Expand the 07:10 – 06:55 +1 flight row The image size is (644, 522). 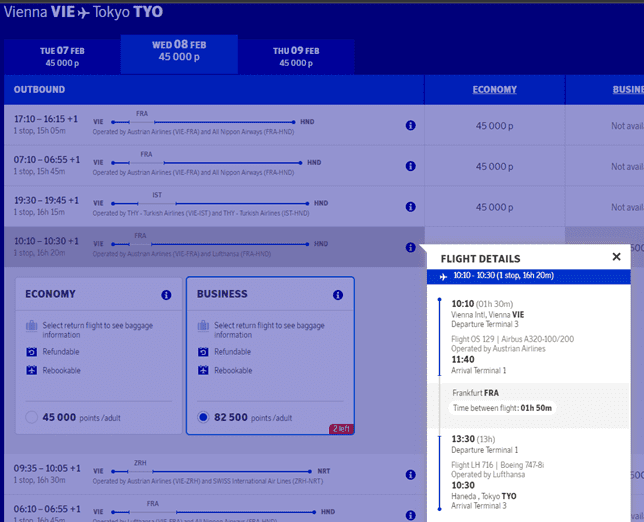[214, 166]
